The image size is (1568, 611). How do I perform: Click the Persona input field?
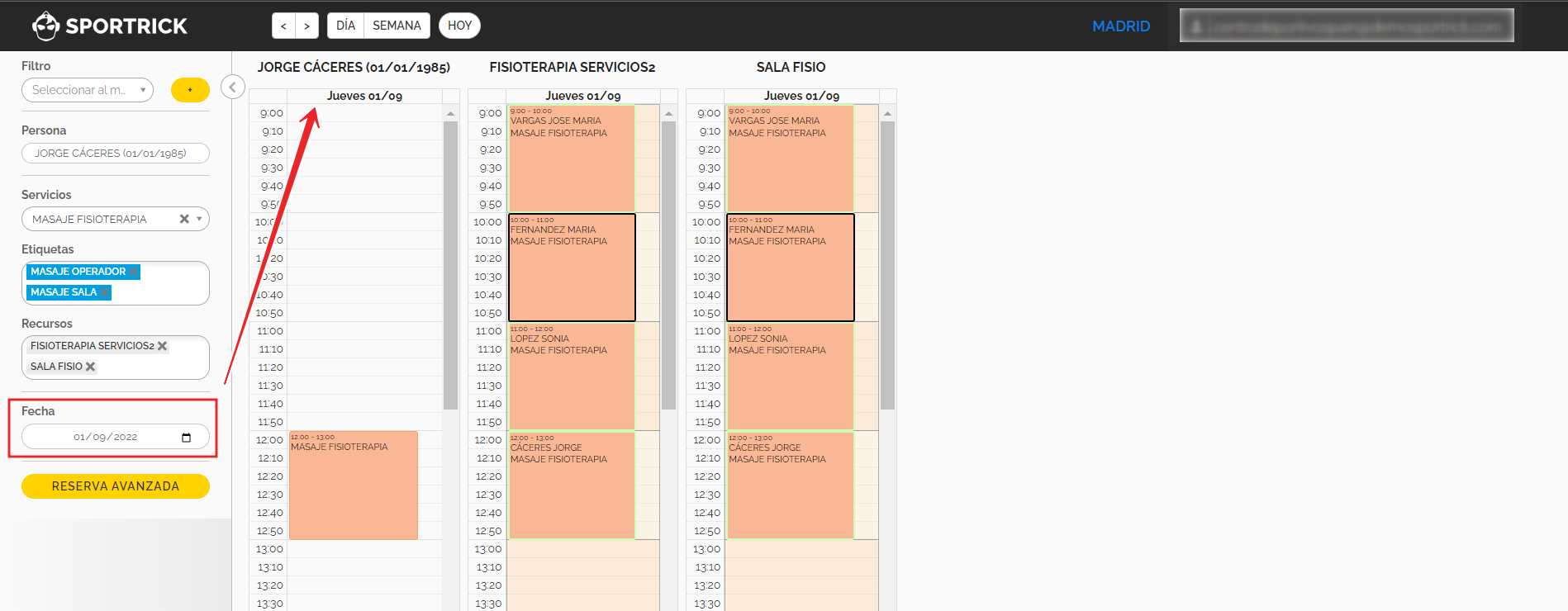[x=116, y=154]
